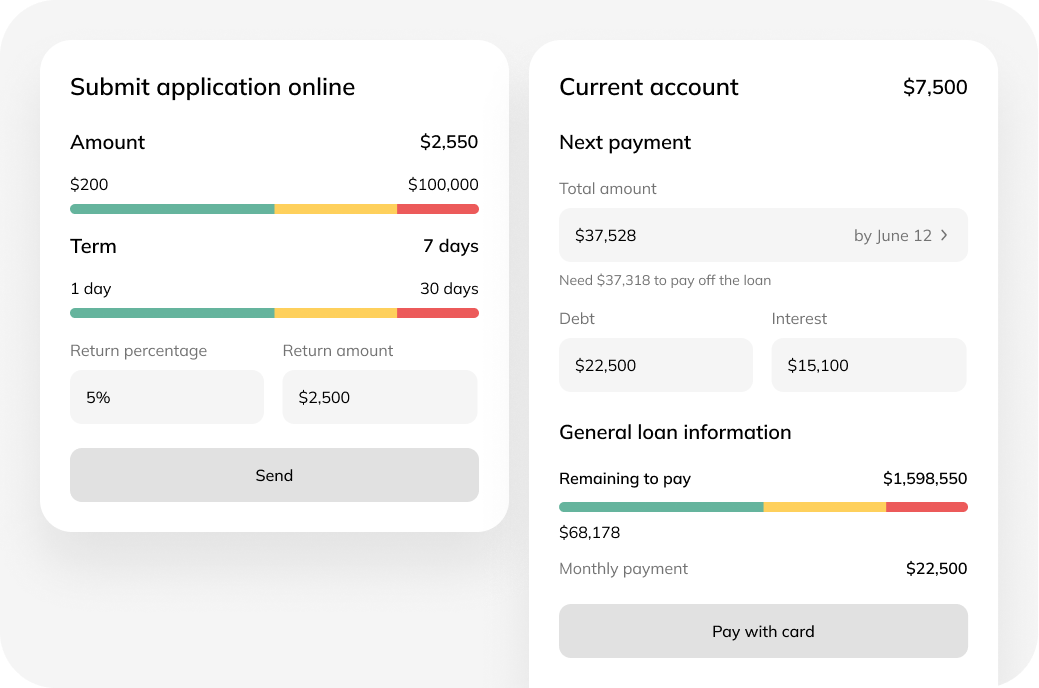Click the Send button

(x=274, y=475)
